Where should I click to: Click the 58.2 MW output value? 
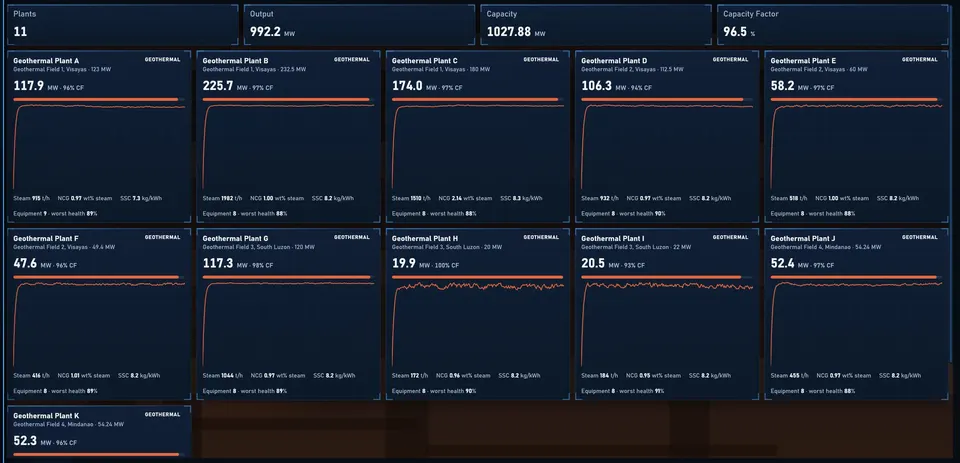coord(782,86)
